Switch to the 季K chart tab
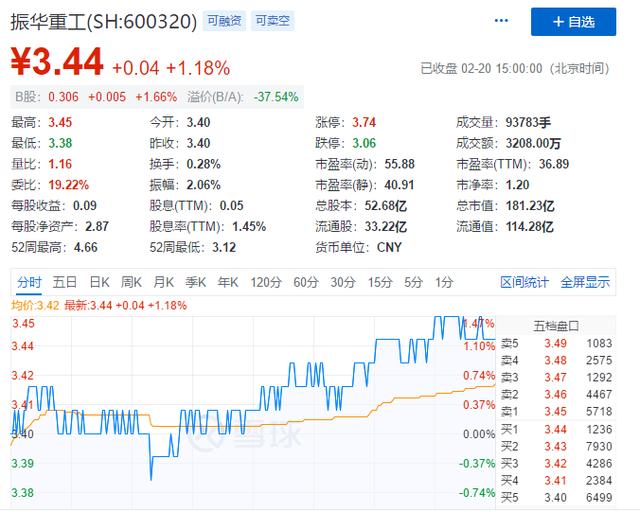The image size is (640, 512). [196, 282]
